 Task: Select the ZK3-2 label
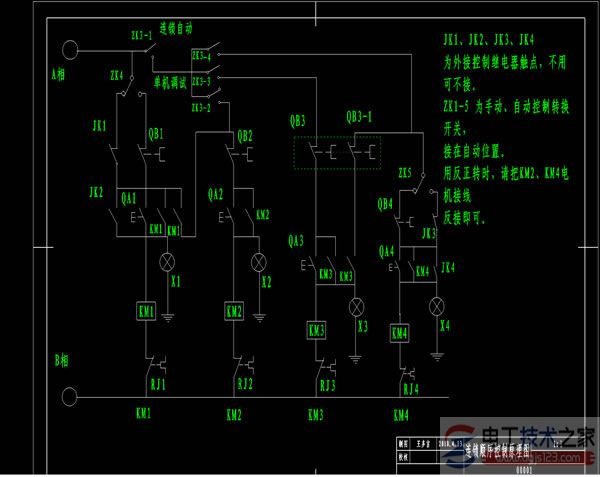(x=201, y=107)
